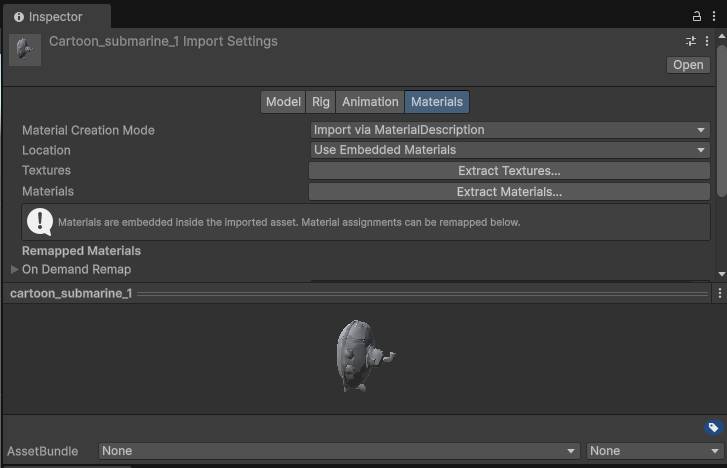Switch to the Model tab
Viewport: 727px width, 468px height.
coord(283,102)
